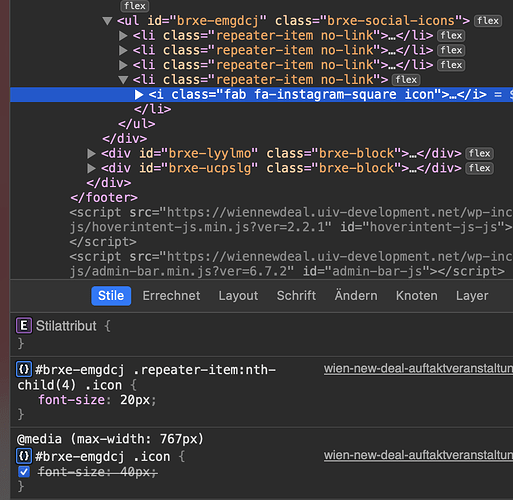Open stylesheet link for the media query rule
This screenshot has height=500, width=513.
(x=418, y=455)
